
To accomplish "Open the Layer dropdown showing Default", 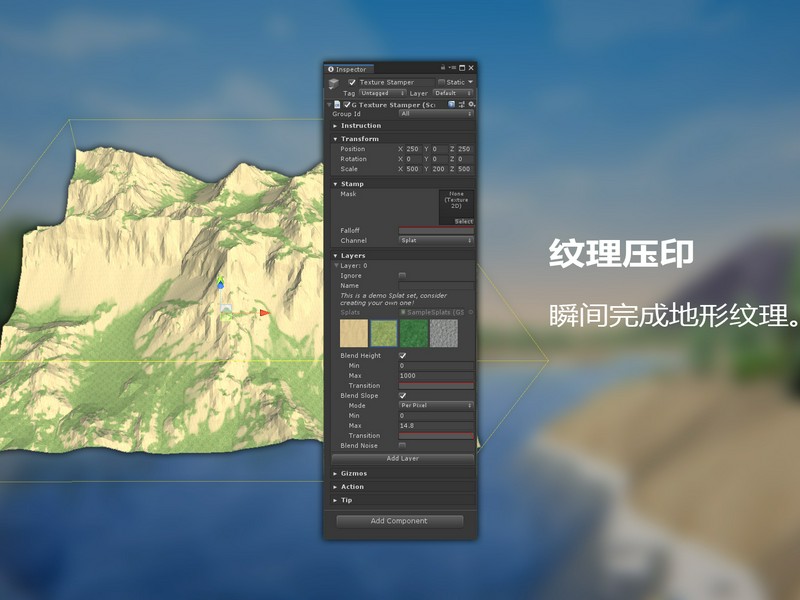I will [453, 93].
